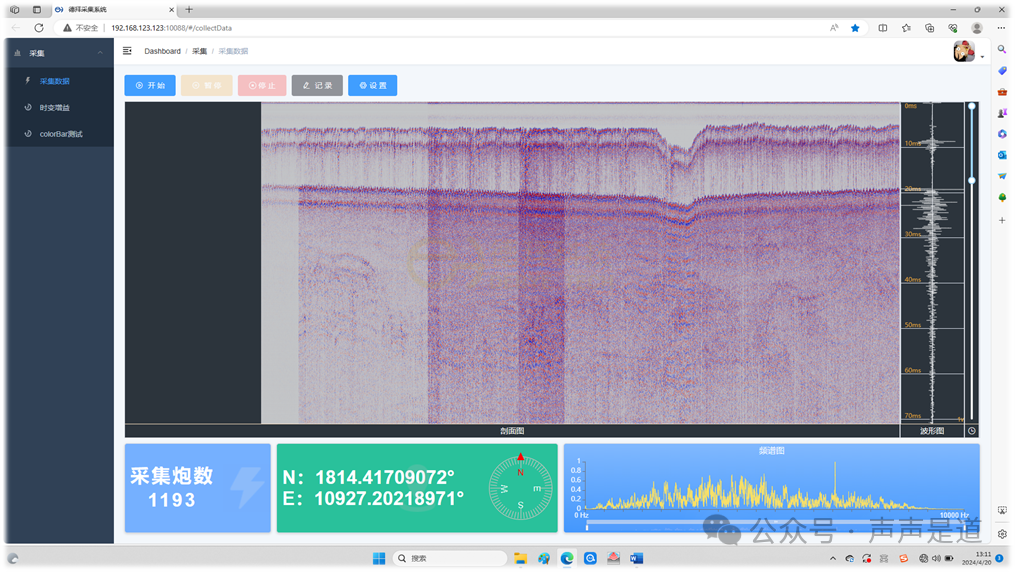Open the browser settings and more menu
The height and width of the screenshot is (572, 1015).
coord(1001,28)
